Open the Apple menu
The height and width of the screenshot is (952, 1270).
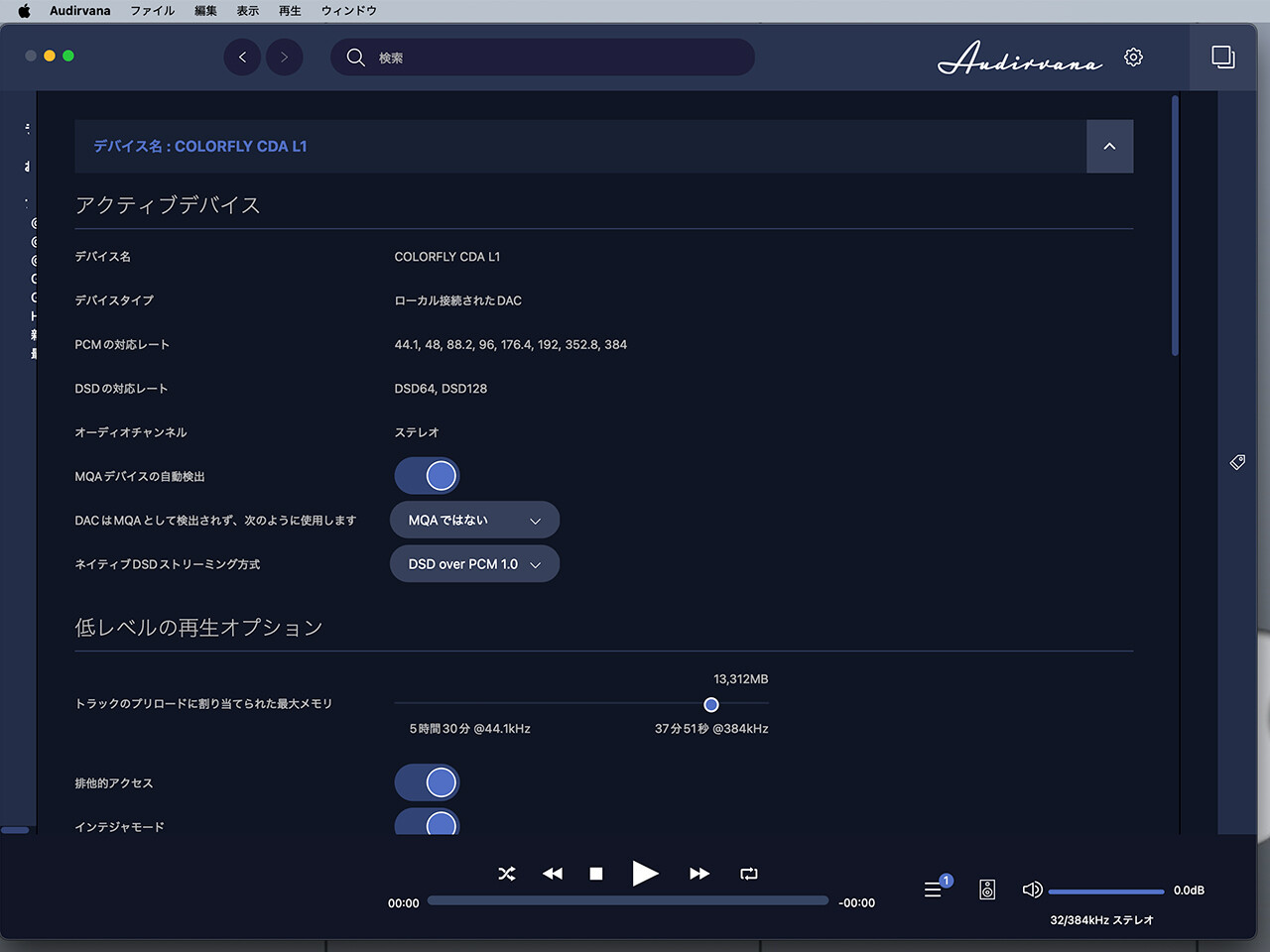pyautogui.click(x=24, y=11)
